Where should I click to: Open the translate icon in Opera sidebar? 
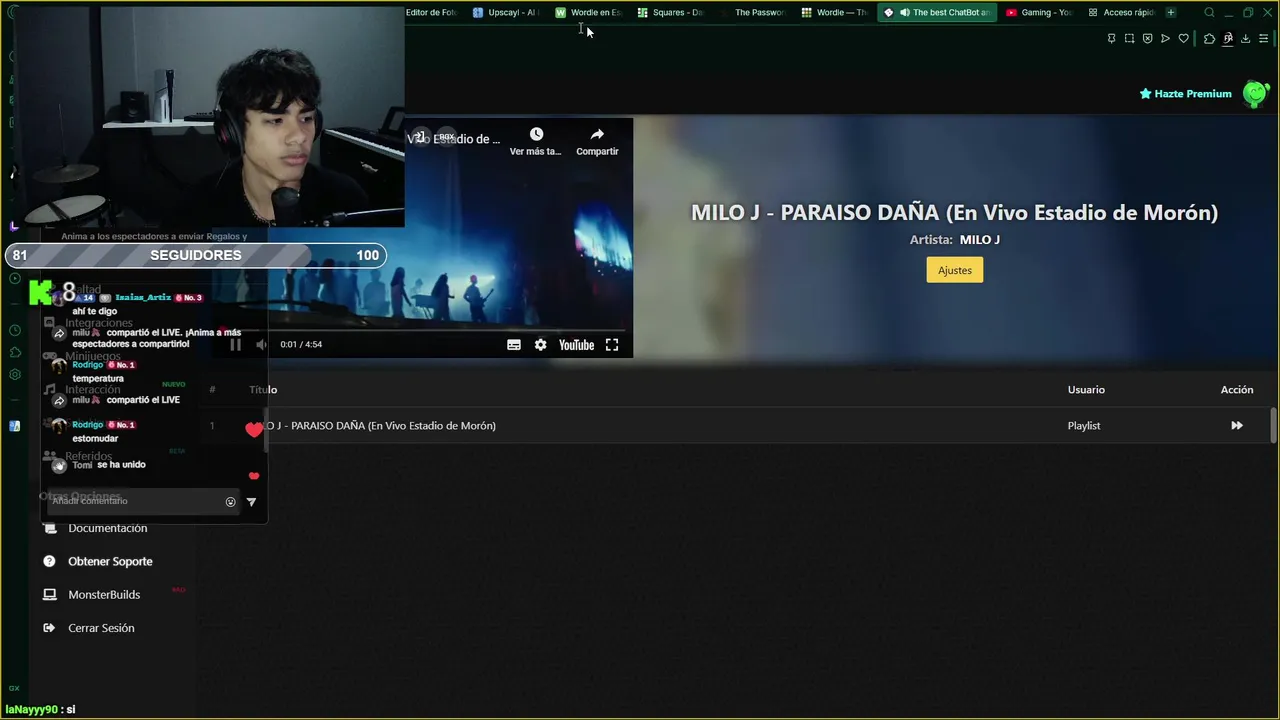(x=14, y=426)
